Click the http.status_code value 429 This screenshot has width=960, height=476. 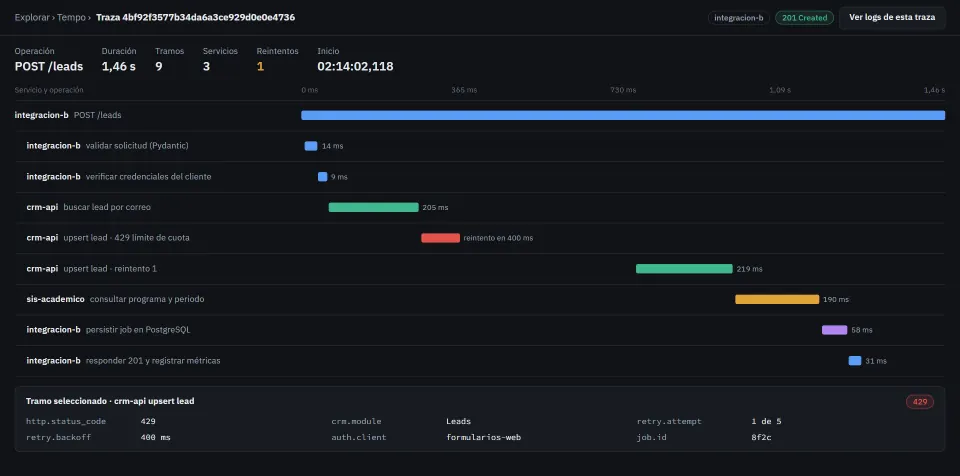pos(148,421)
